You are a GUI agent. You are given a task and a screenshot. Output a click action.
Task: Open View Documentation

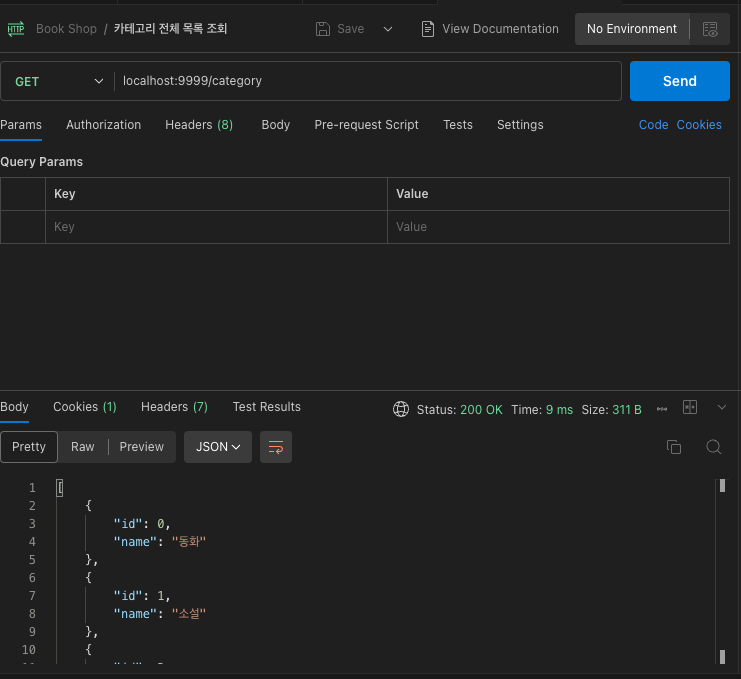(x=500, y=29)
